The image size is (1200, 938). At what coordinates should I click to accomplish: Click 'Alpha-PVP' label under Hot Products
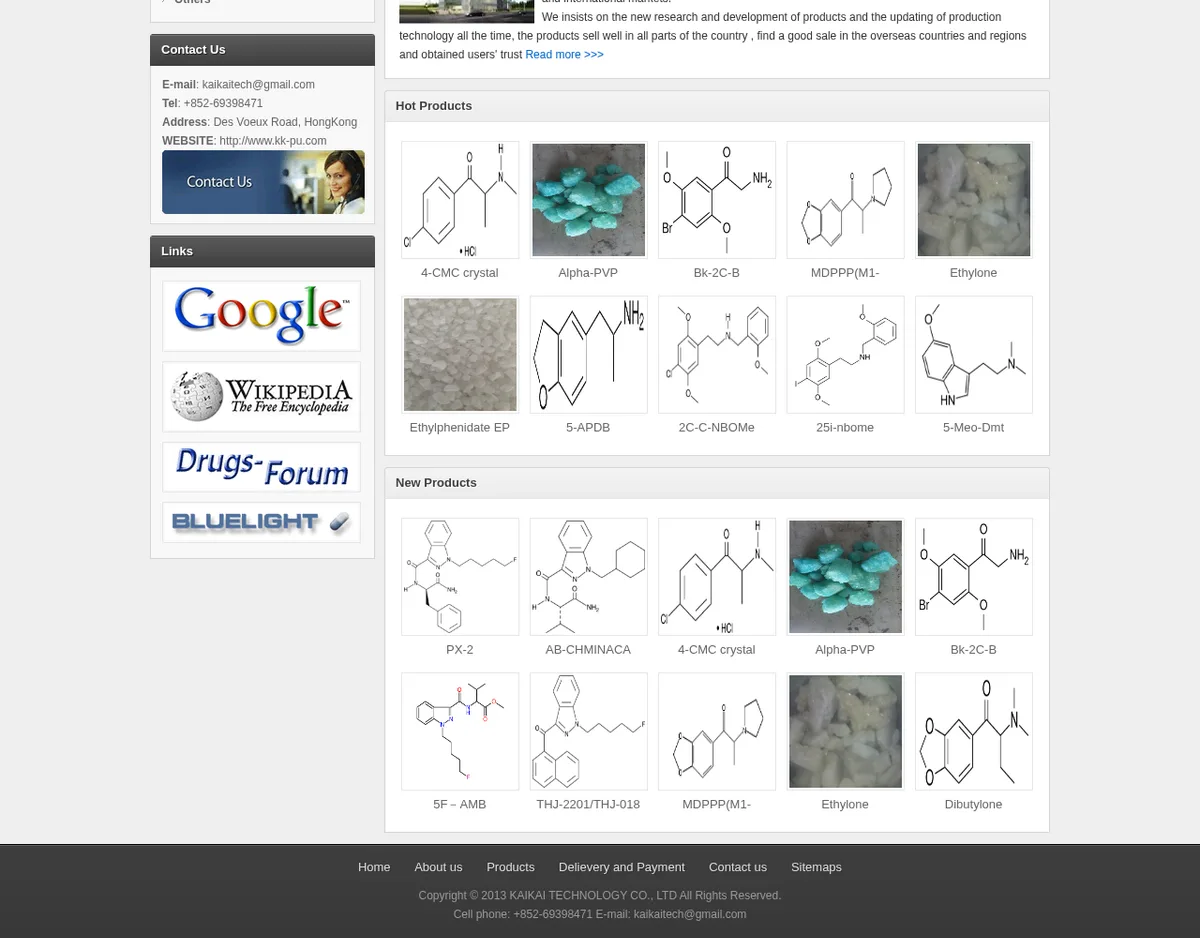(x=588, y=272)
